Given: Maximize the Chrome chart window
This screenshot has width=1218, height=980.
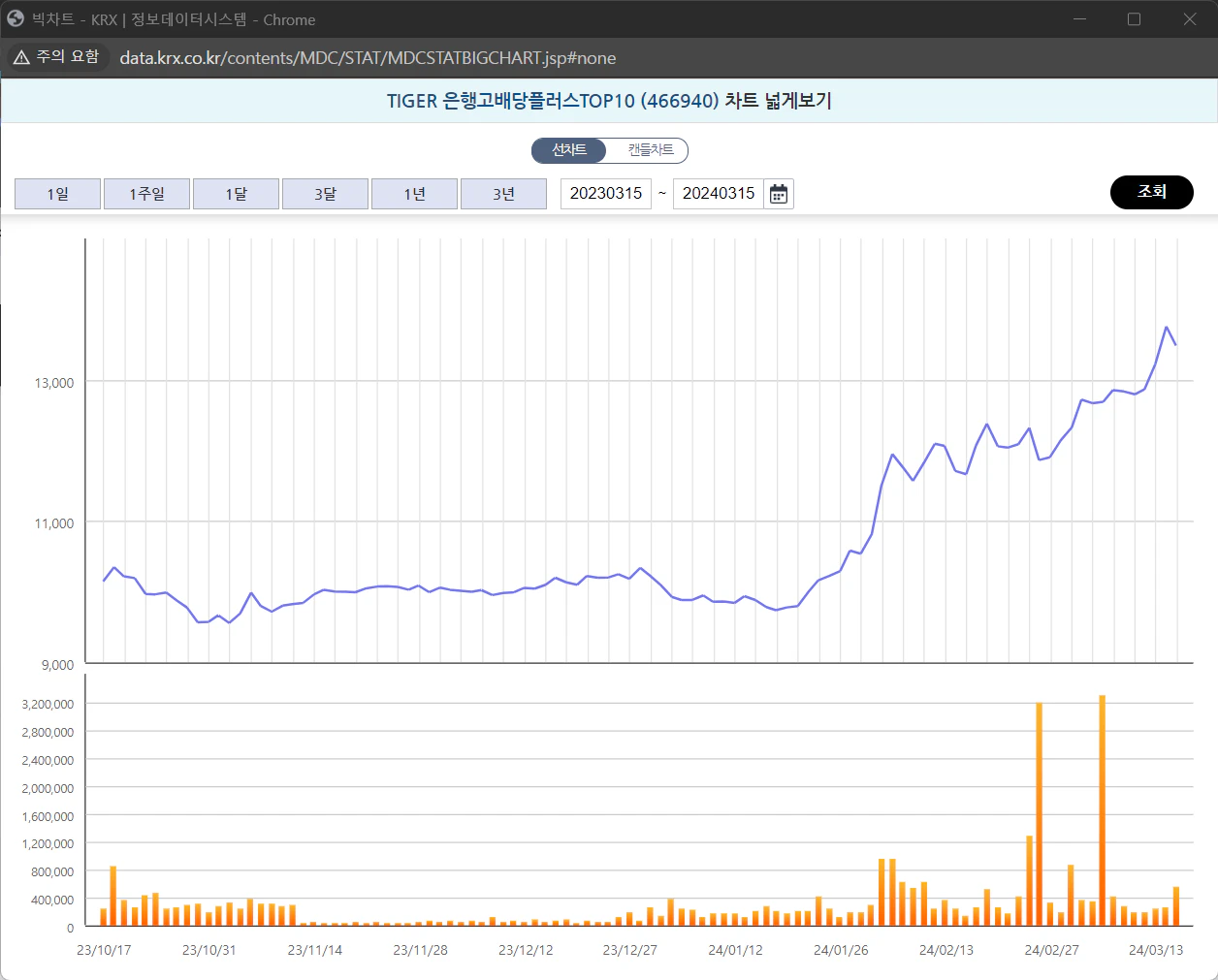Looking at the screenshot, I should coord(1134,19).
